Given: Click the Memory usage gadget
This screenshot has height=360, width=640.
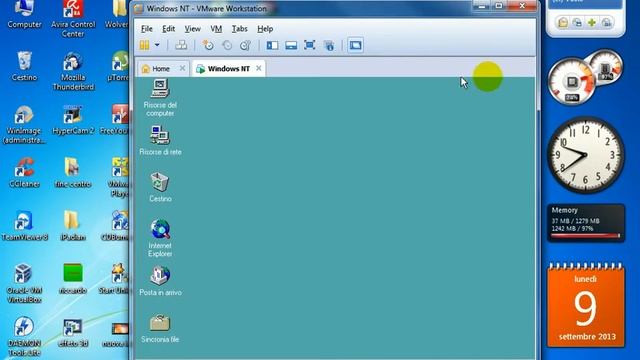Looking at the screenshot, I should (586, 223).
